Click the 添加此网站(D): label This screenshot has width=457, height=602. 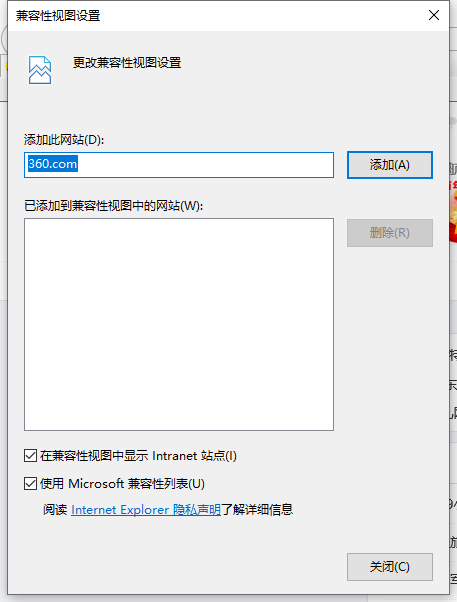click(64, 140)
